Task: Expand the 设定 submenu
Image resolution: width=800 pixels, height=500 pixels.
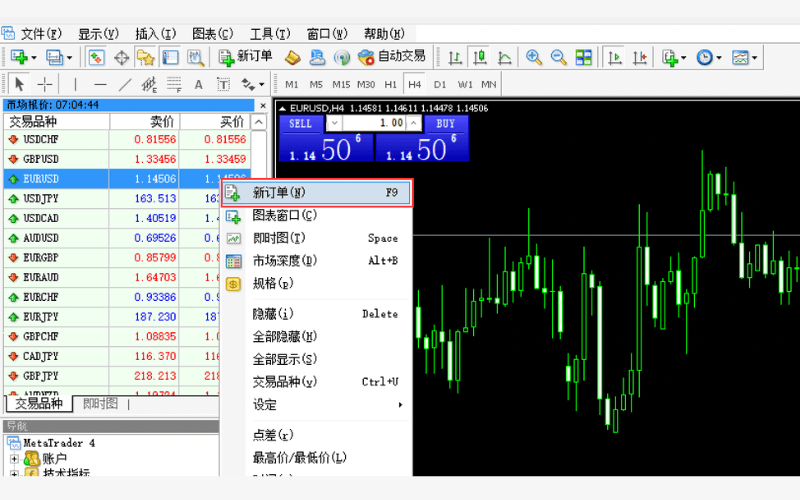Action: click(x=316, y=405)
